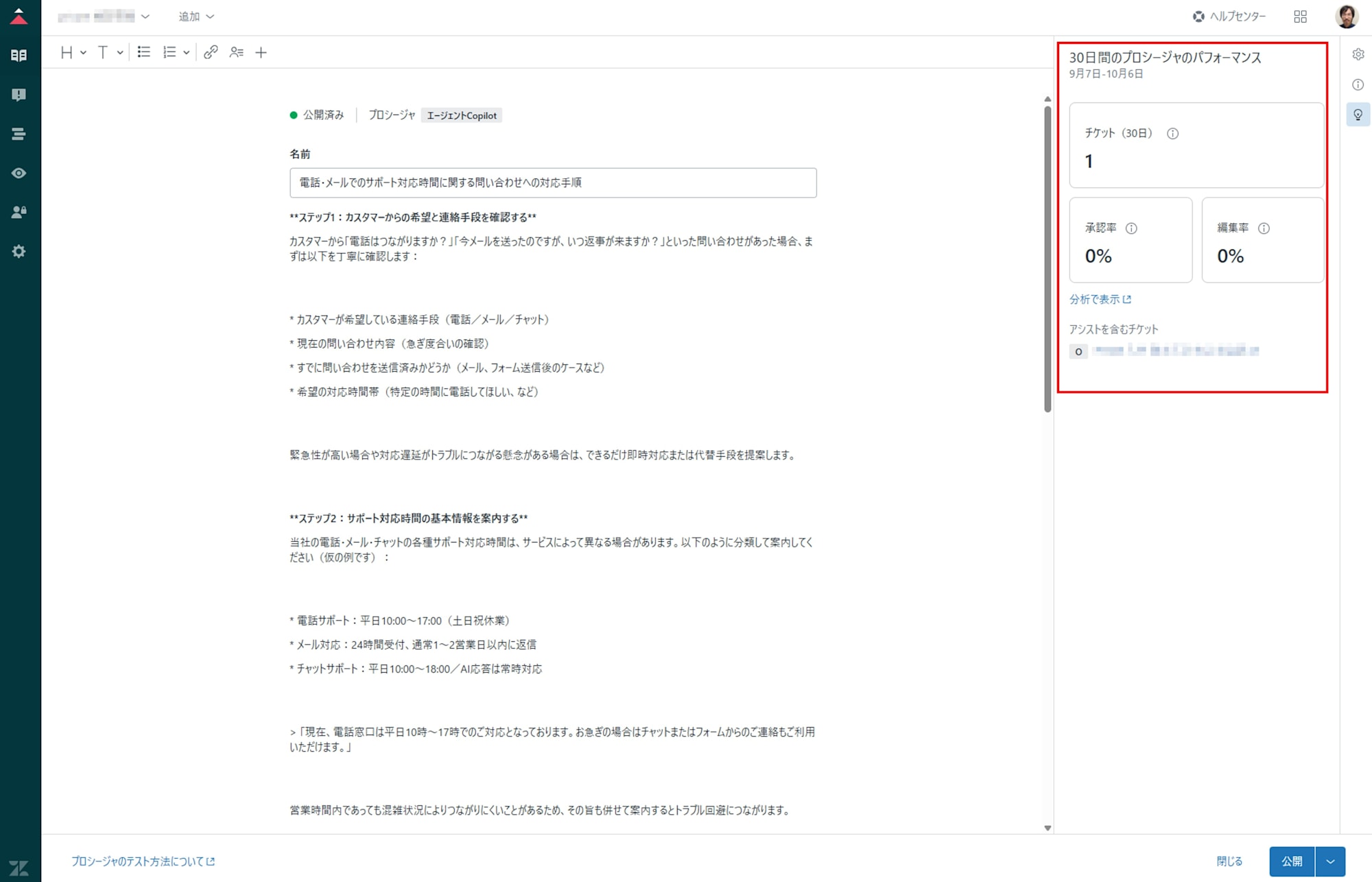This screenshot has height=882, width=1372.
Task: Open the info icon in right sidebar
Action: (x=1358, y=84)
